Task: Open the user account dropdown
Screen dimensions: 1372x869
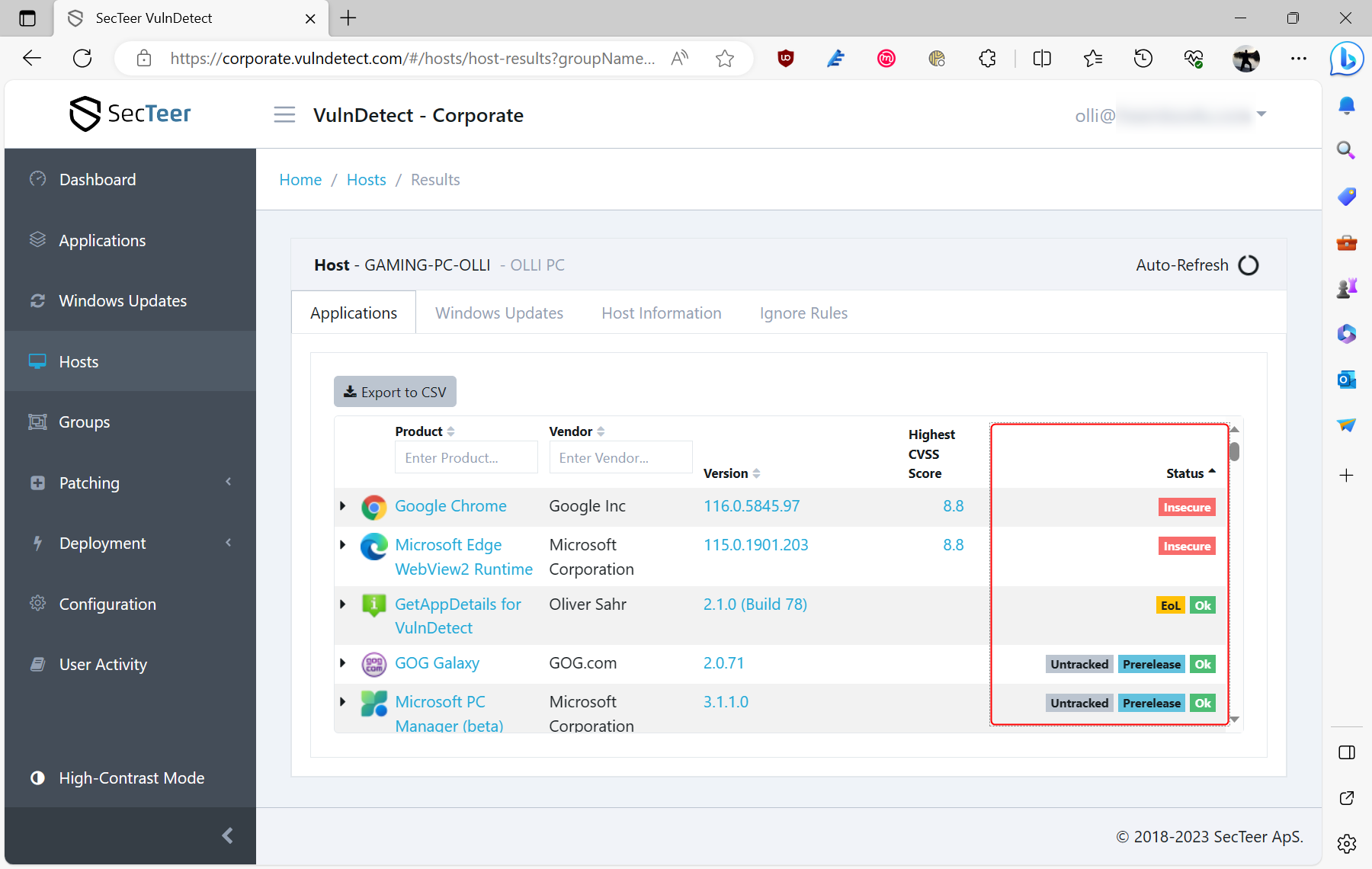Action: (1261, 114)
